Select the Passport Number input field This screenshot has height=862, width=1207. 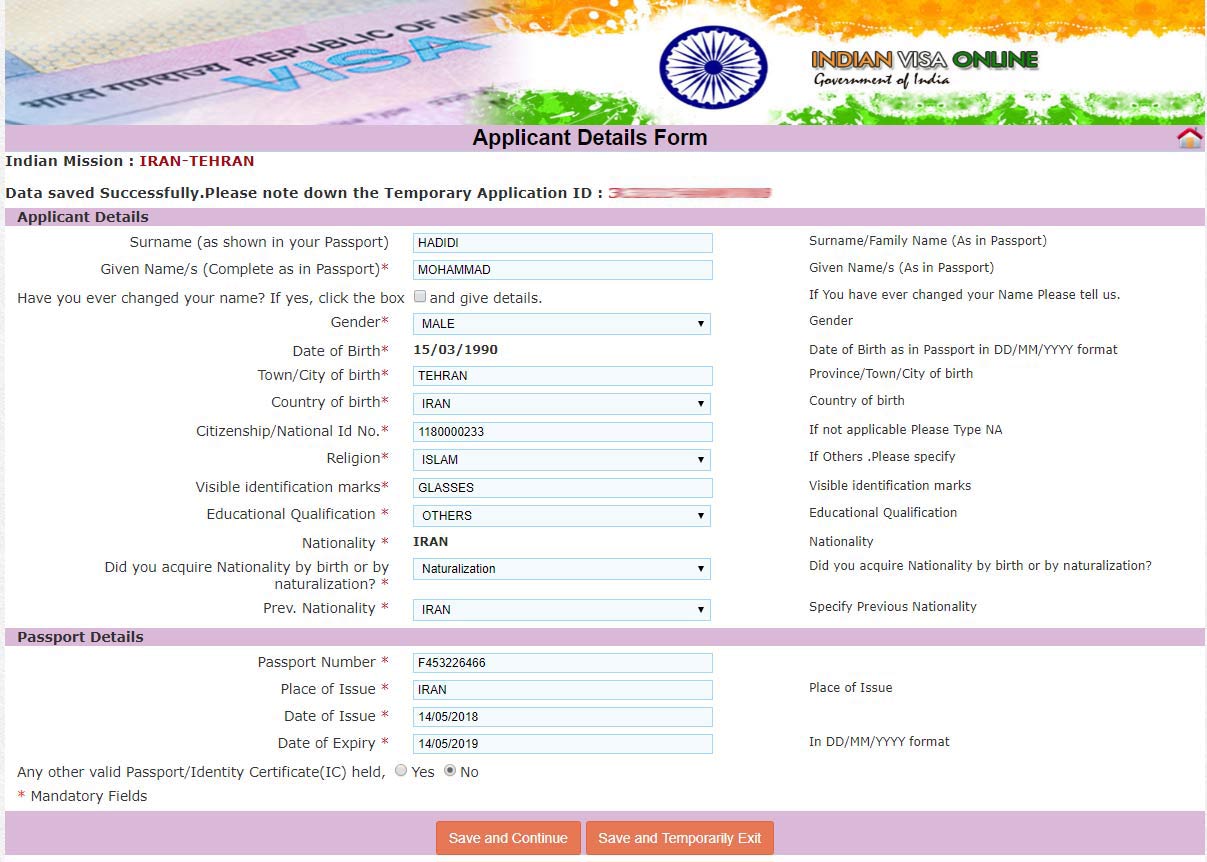[x=562, y=663]
